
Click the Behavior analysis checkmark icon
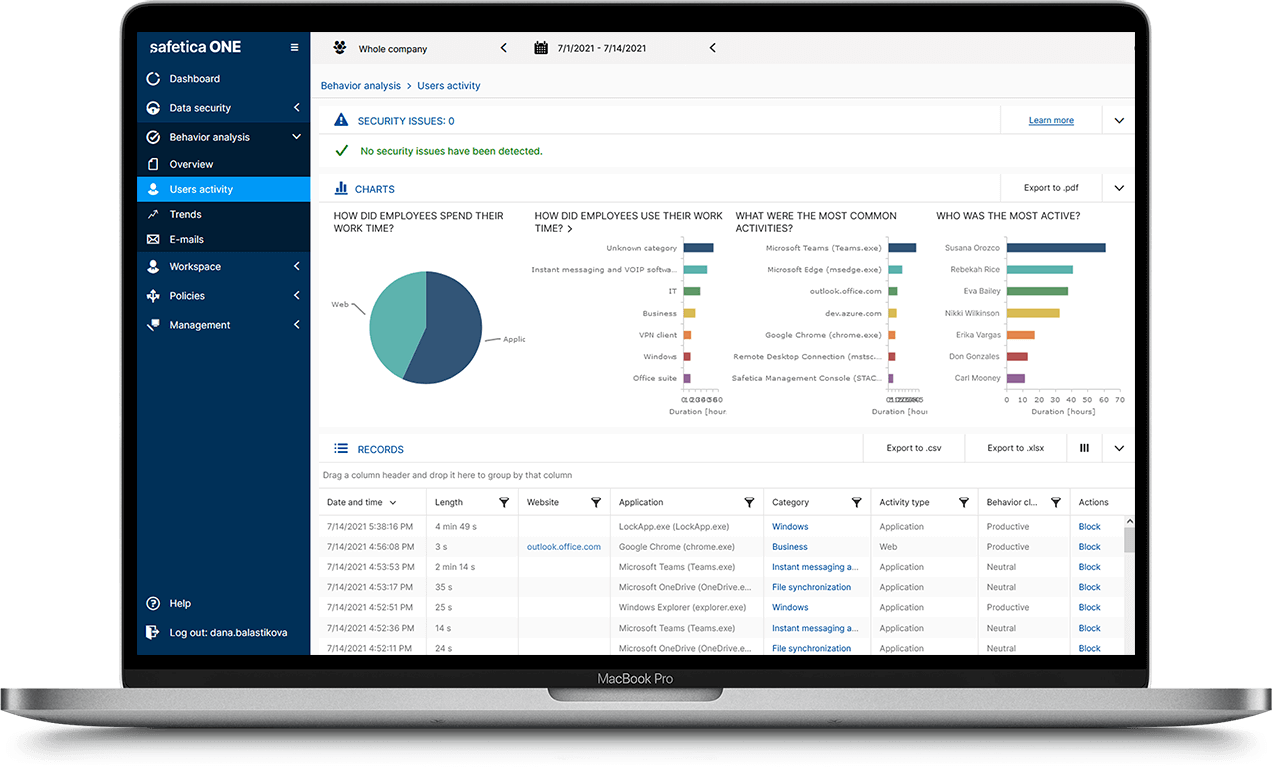click(153, 137)
